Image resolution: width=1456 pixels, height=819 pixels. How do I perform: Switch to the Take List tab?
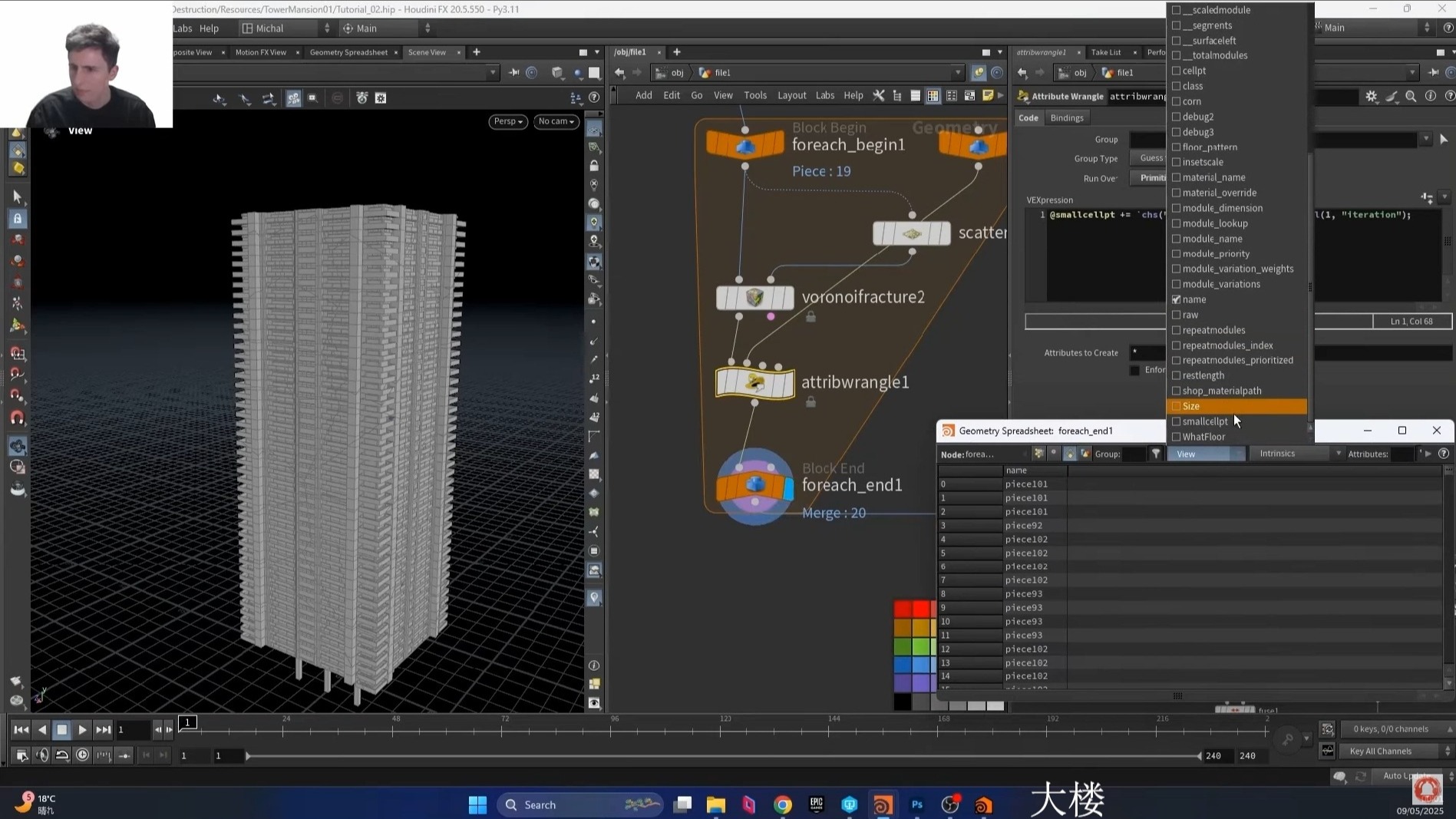pyautogui.click(x=1106, y=52)
